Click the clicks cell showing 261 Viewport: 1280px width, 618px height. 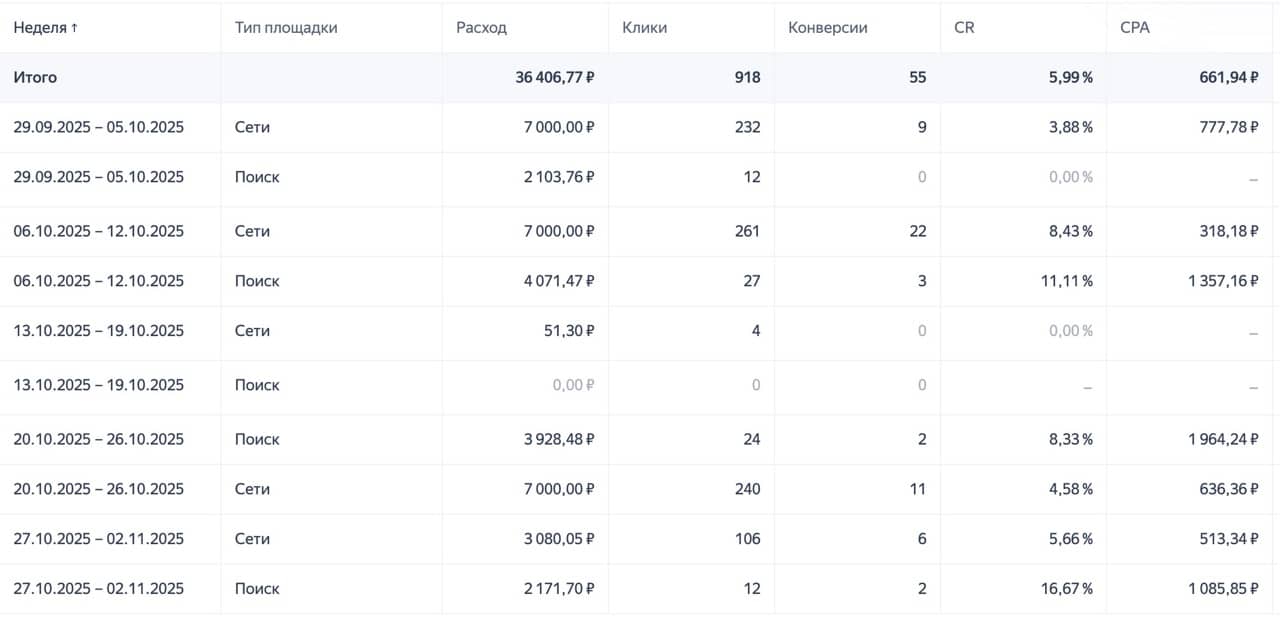coord(746,231)
